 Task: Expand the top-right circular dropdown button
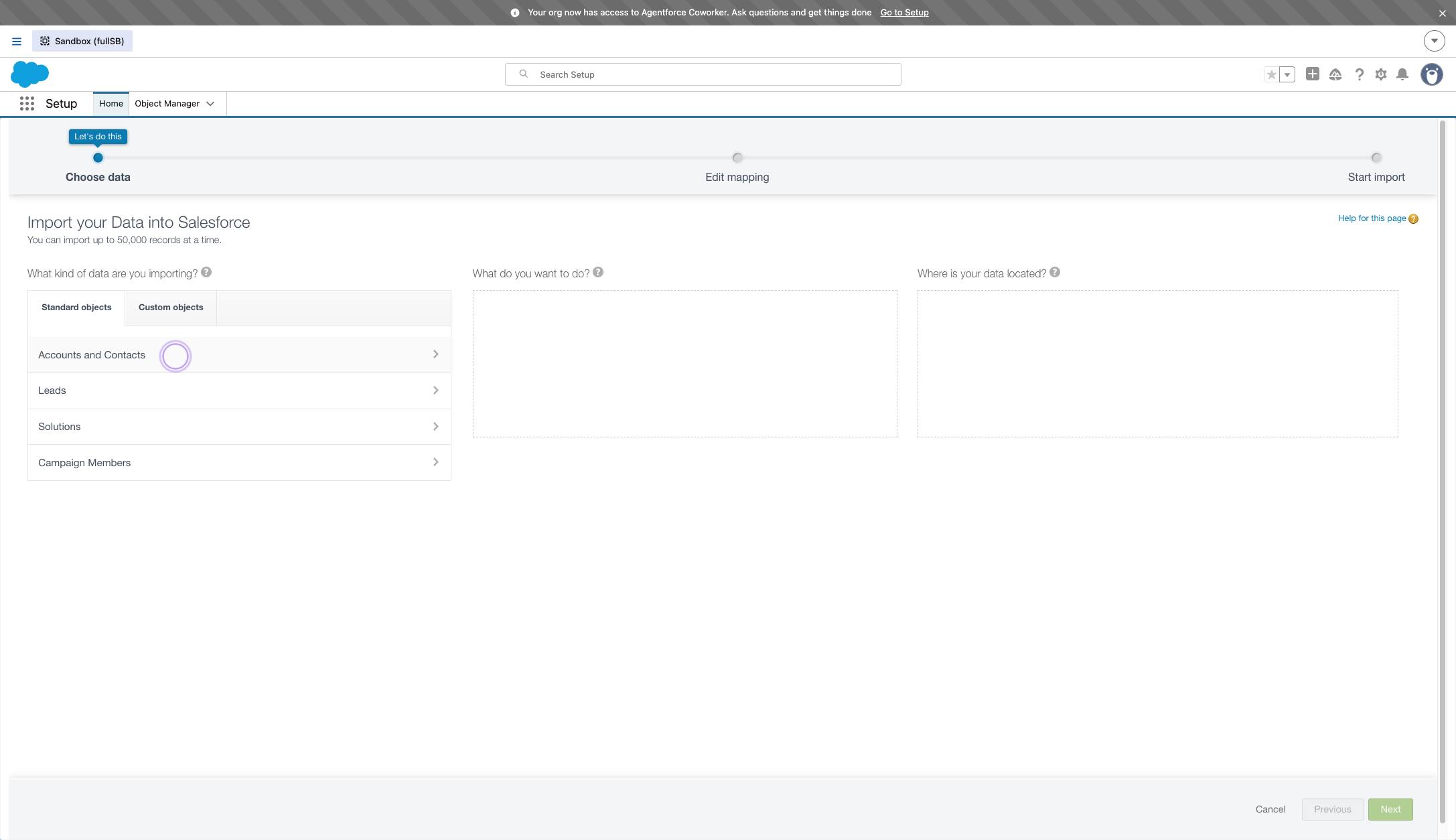[x=1434, y=41]
